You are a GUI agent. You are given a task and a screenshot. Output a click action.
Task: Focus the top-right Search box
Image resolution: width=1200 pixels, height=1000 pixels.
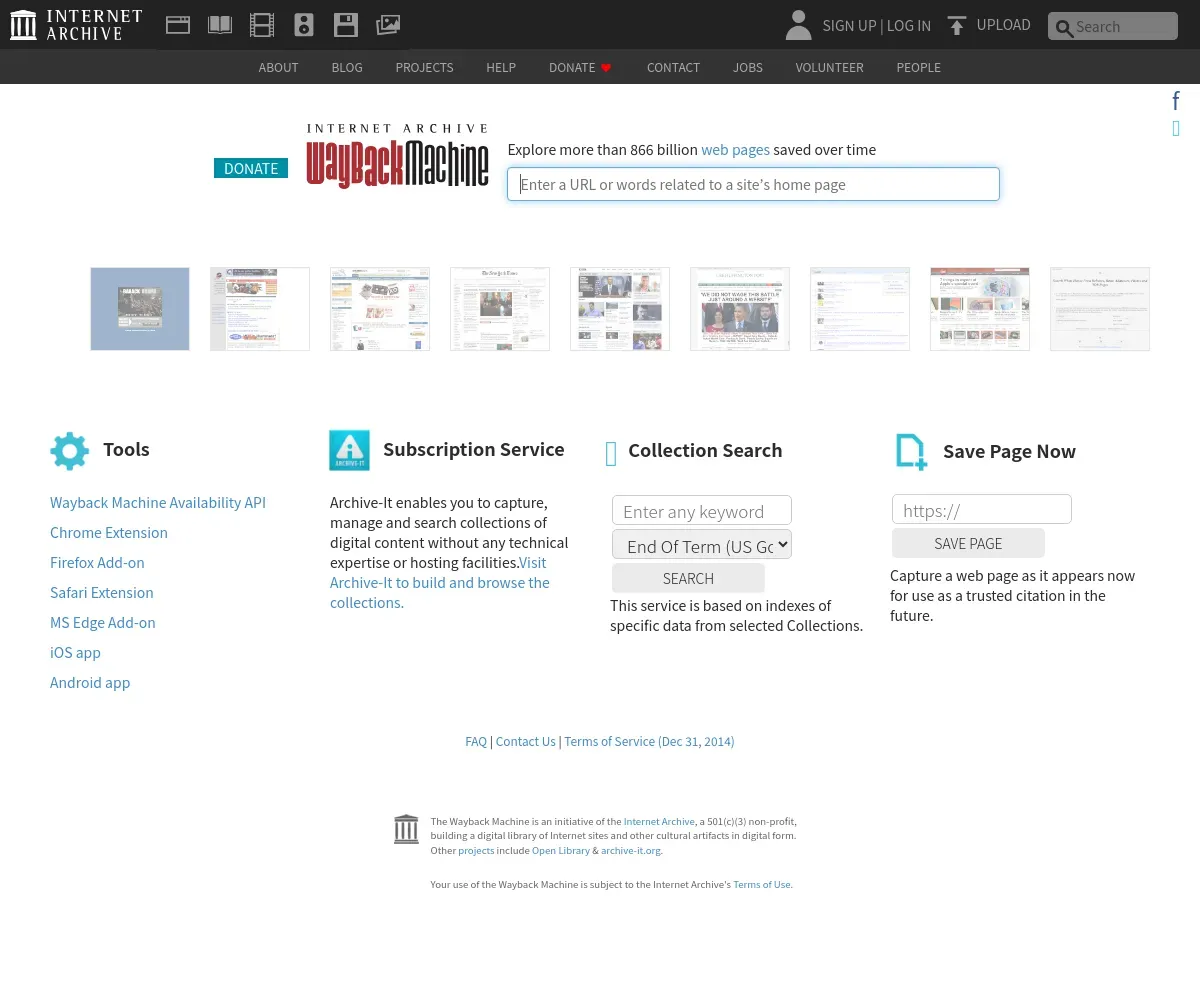(x=1113, y=26)
